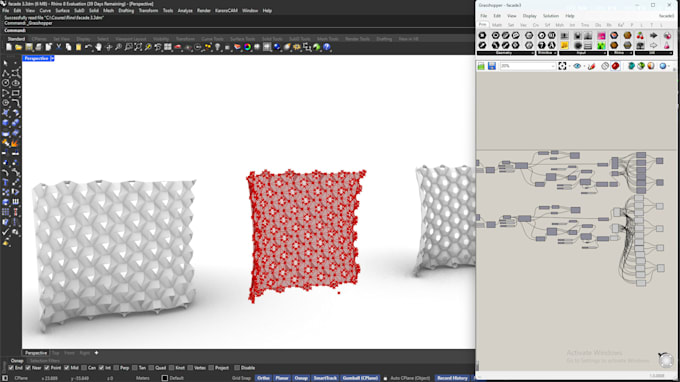This screenshot has height=382, width=680.
Task: Click Grasshopper Zoom Extents icon beside zoom box
Action: [562, 66]
